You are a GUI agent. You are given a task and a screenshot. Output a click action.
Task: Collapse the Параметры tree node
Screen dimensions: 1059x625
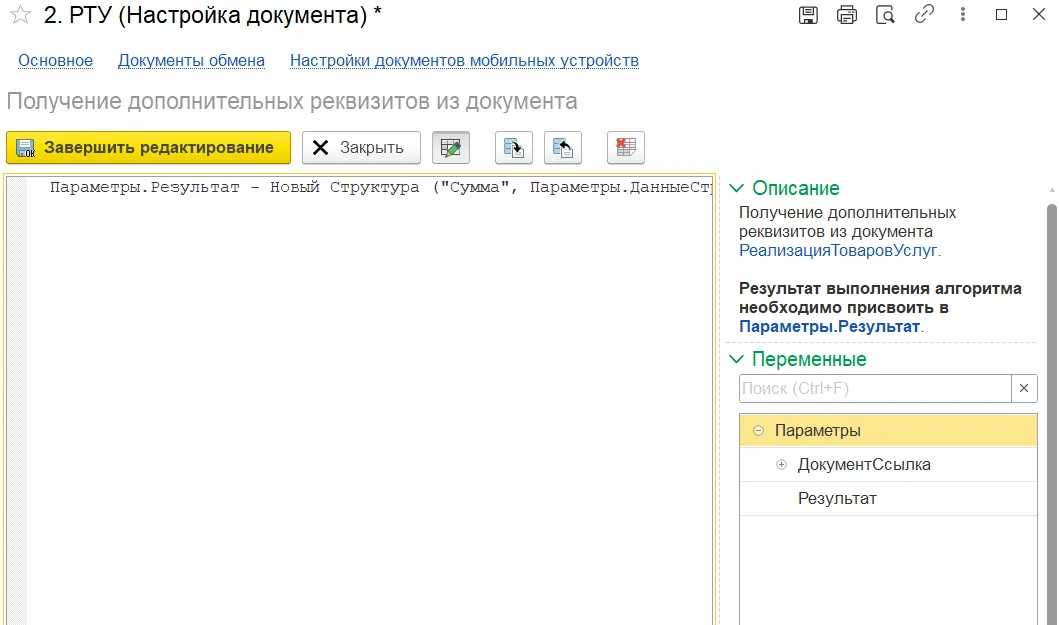(758, 431)
